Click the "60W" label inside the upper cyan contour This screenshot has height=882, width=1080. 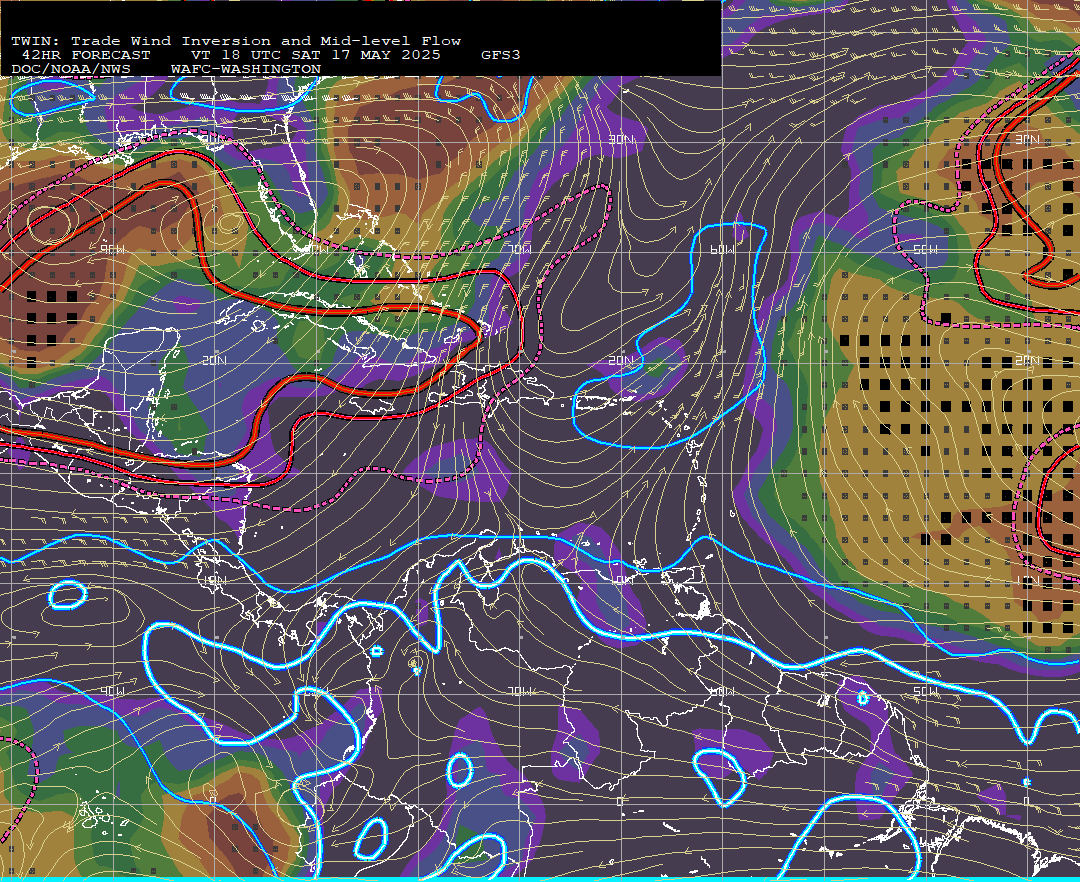point(723,249)
